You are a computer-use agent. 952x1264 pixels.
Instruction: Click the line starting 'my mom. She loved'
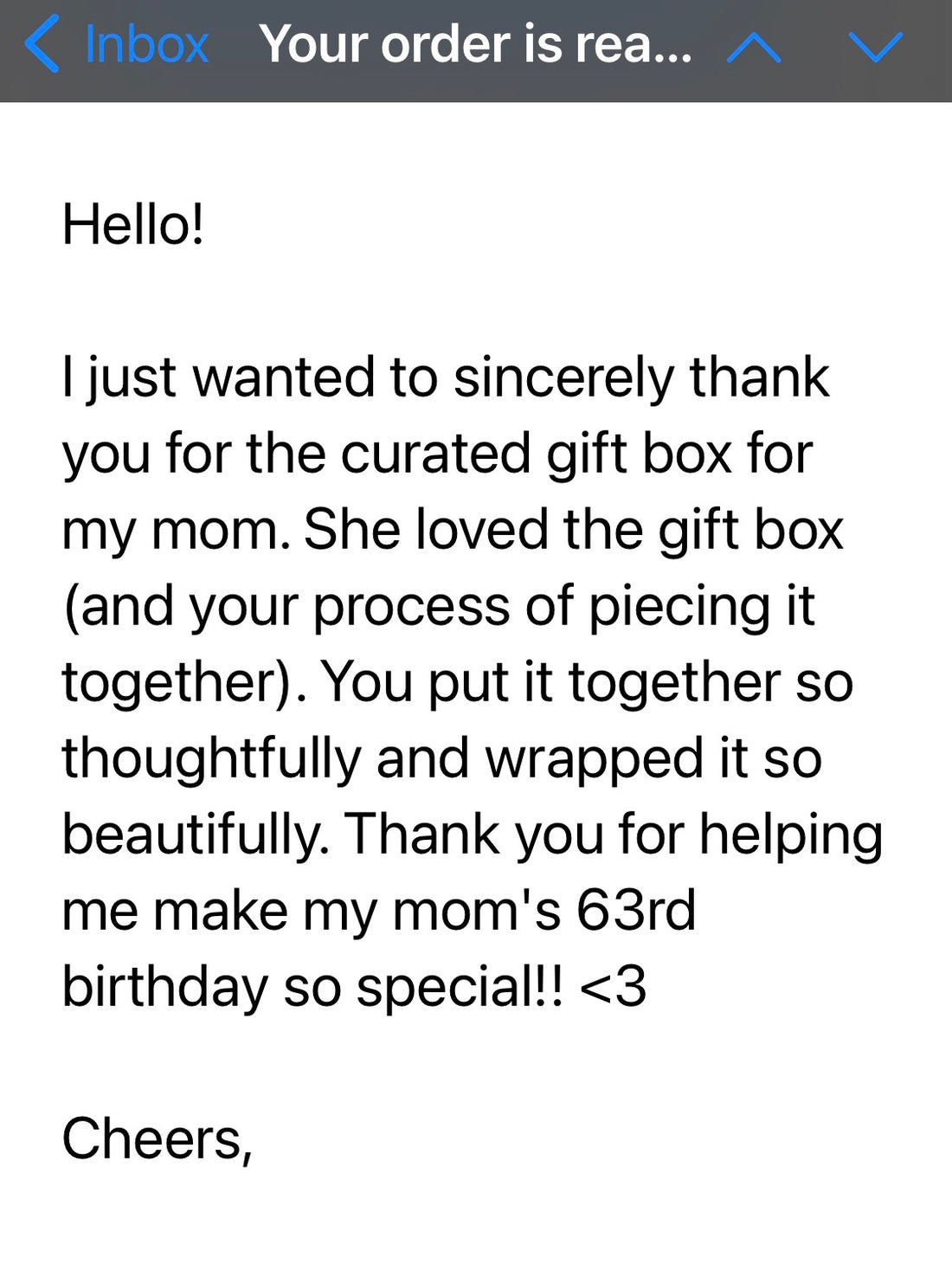453,531
